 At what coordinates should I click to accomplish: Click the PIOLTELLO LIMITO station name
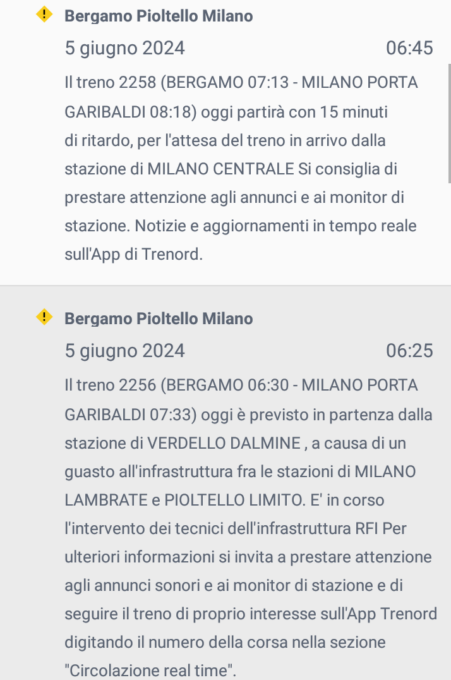pos(233,500)
